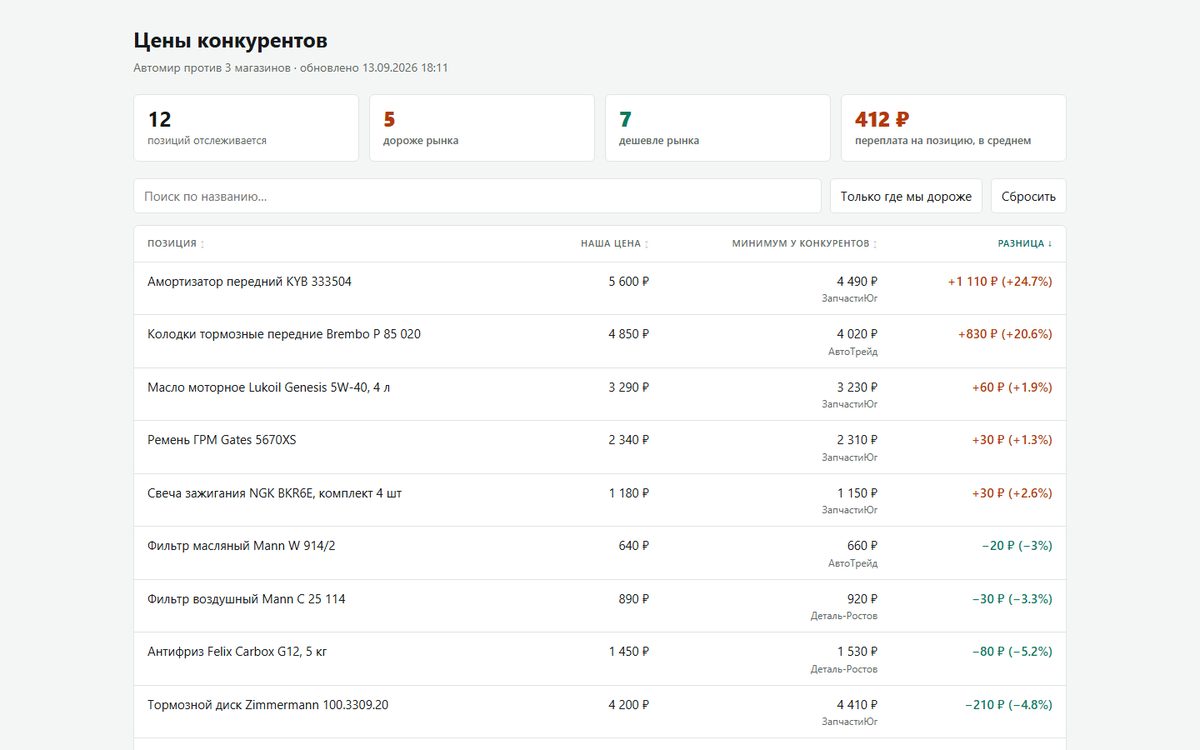The image size is (1200, 750).
Task: Select Антифриз Felix Carbox G12 row
Action: (x=600, y=659)
